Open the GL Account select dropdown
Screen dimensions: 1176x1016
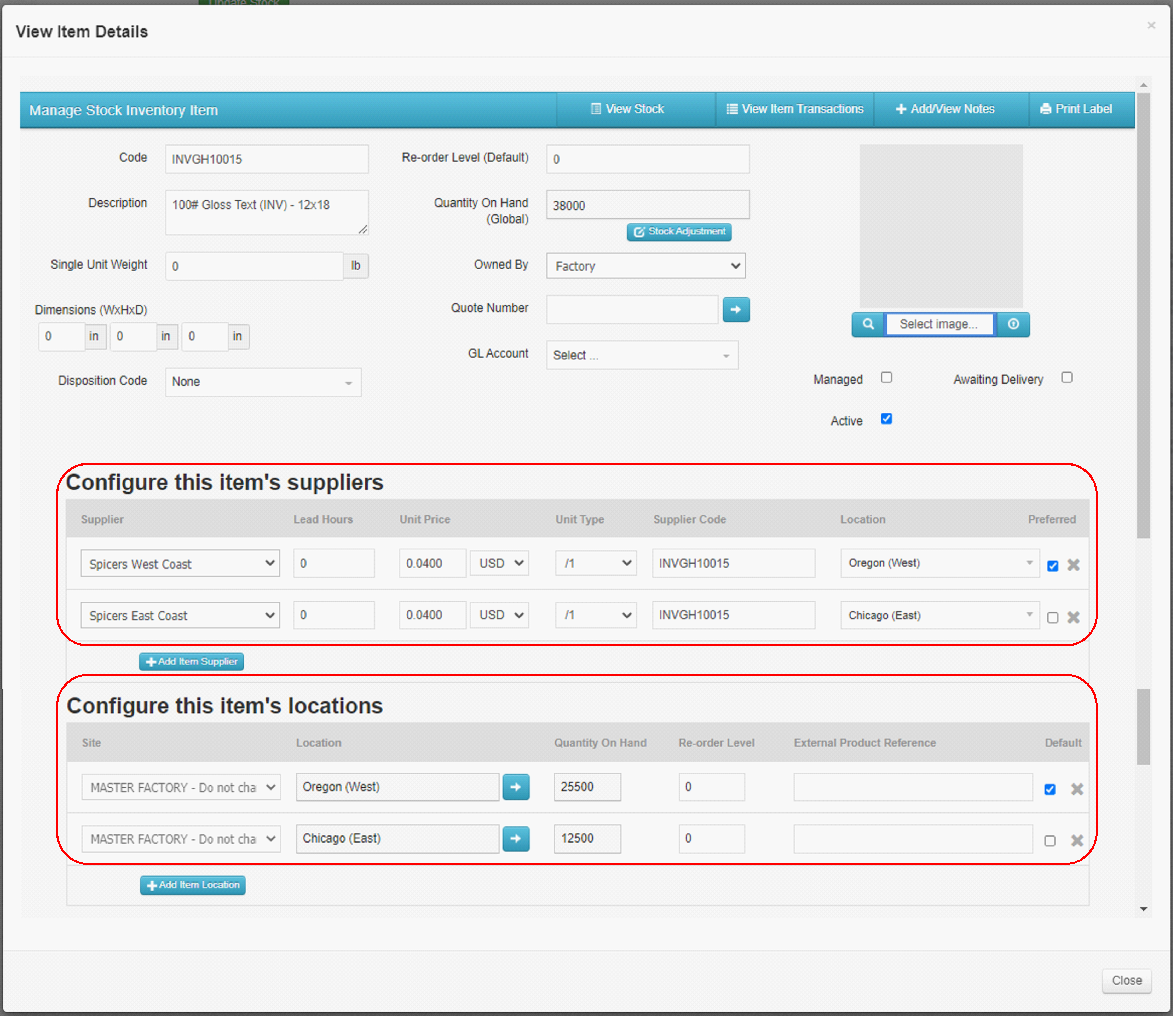click(642, 356)
